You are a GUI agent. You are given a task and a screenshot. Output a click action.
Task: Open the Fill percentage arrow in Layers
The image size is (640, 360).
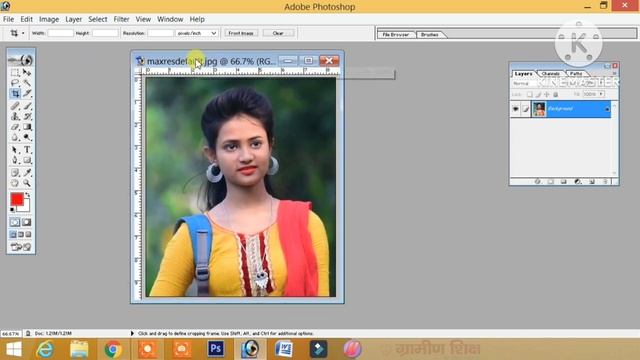tap(601, 94)
